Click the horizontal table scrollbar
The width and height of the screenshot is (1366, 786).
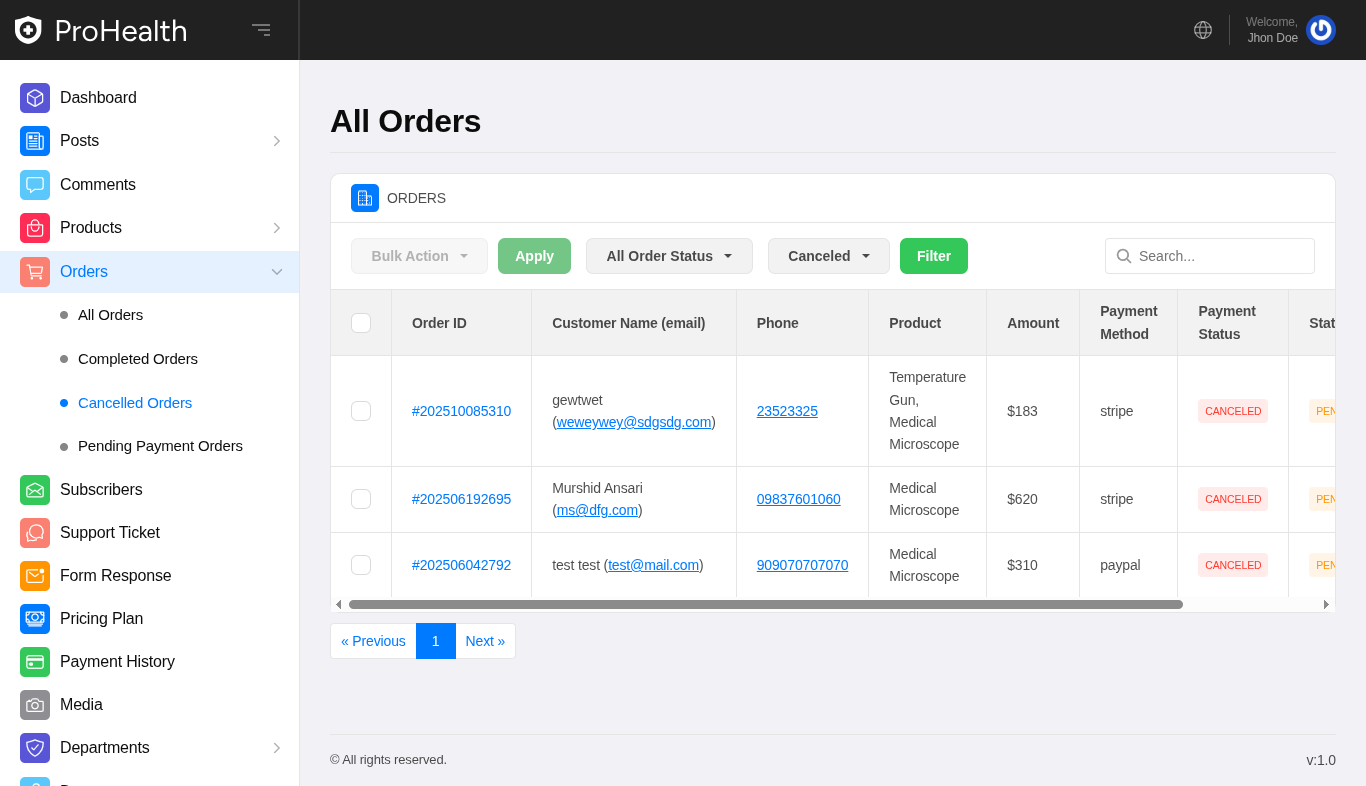coord(765,605)
